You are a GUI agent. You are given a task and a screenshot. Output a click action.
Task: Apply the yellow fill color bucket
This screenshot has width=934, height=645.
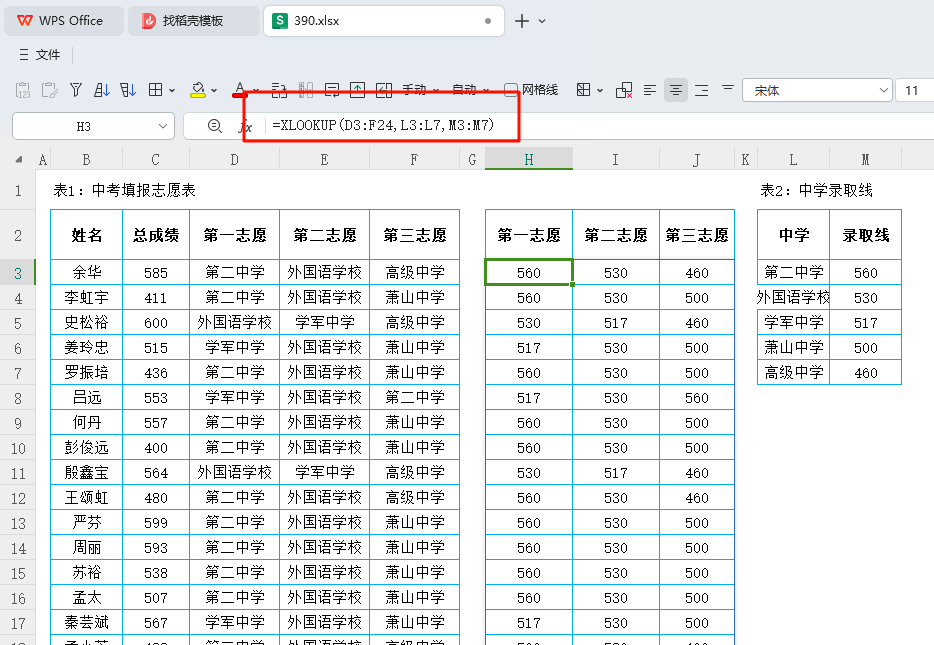coord(198,90)
